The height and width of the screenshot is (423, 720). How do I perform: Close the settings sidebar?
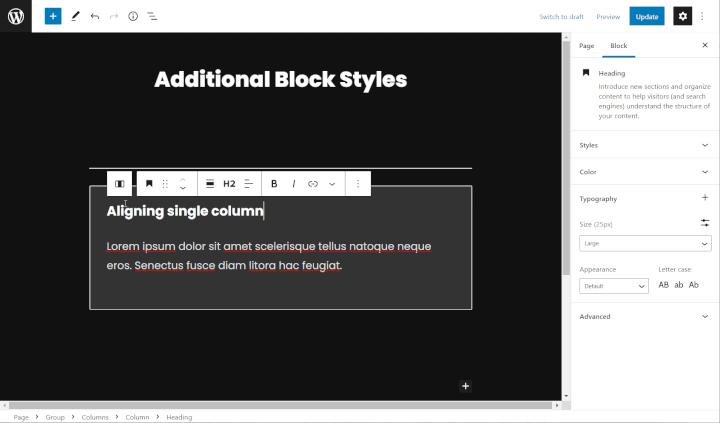coord(705,45)
